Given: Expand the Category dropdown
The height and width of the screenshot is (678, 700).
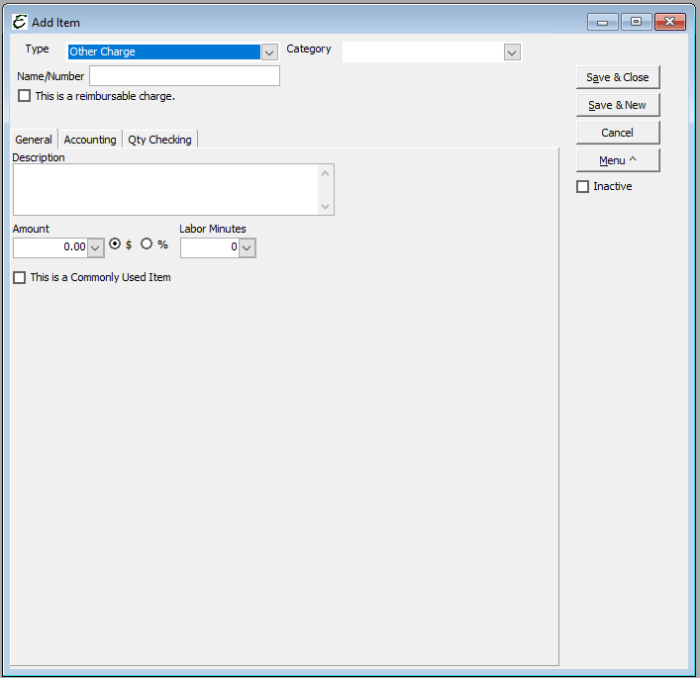Looking at the screenshot, I should (512, 52).
